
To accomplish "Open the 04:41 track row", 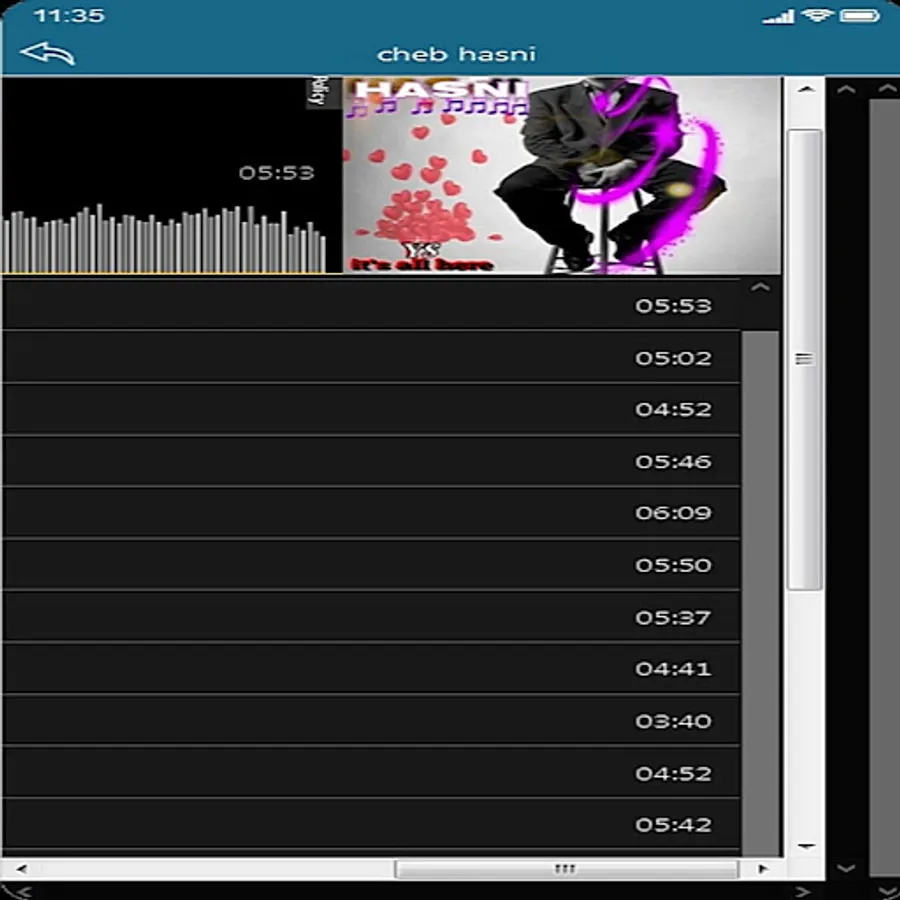I will pyautogui.click(x=371, y=669).
